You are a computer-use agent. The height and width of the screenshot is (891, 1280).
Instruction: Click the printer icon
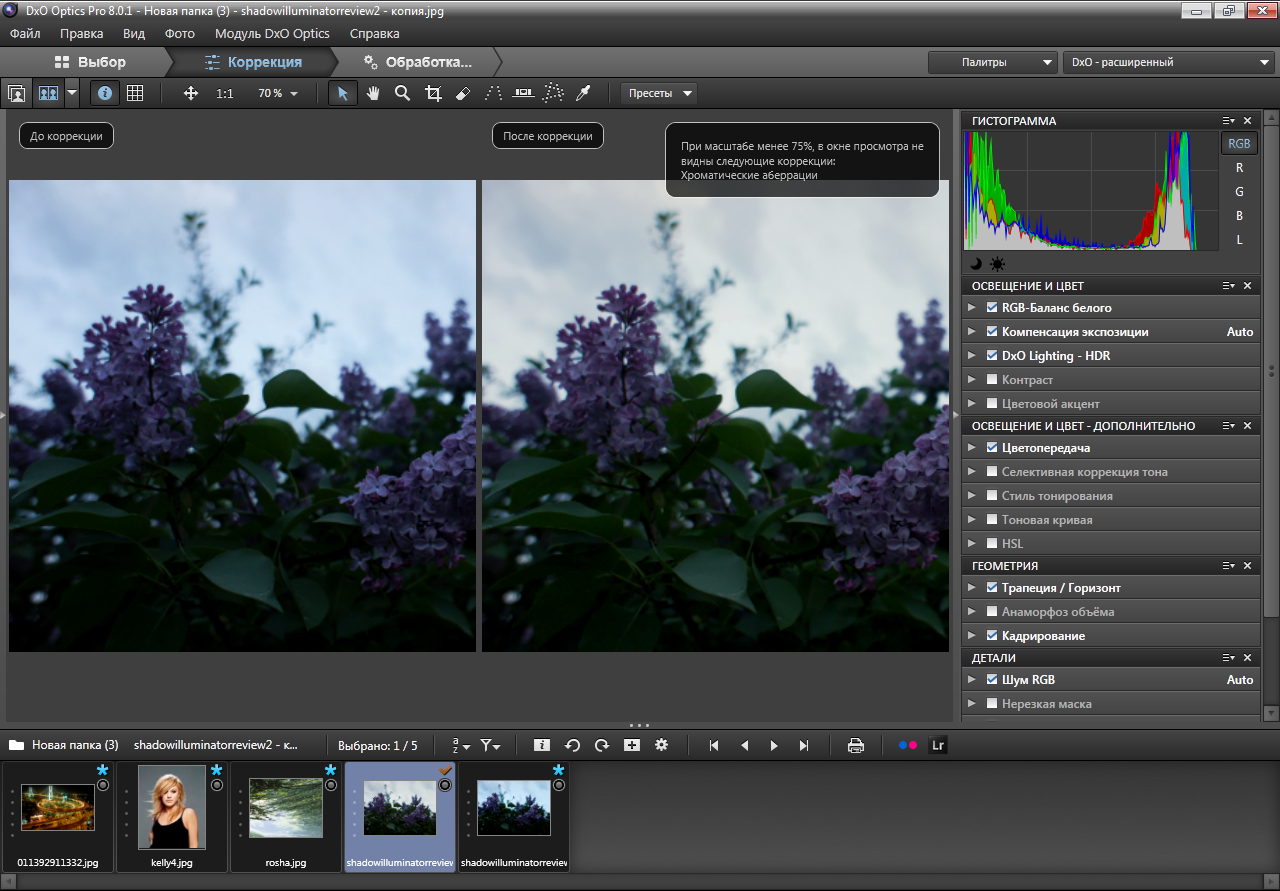tap(856, 745)
